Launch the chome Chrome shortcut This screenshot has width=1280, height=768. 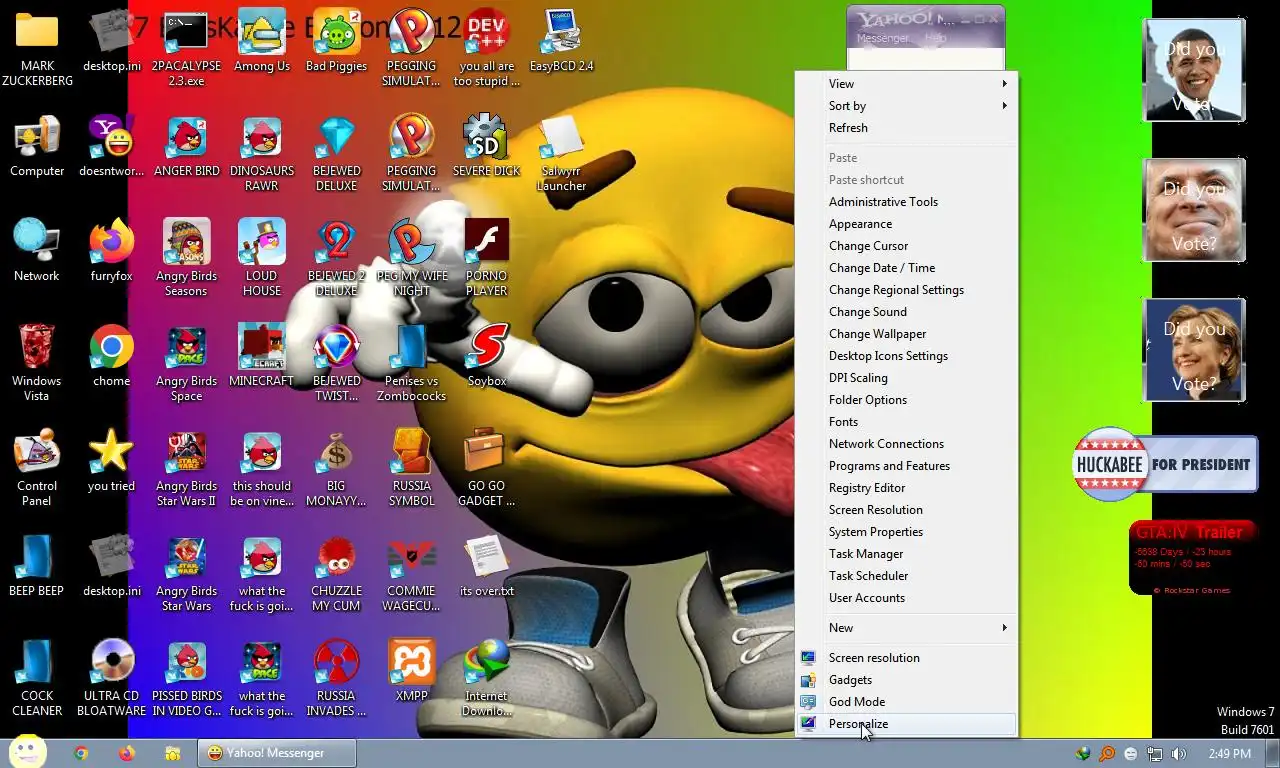pos(111,357)
